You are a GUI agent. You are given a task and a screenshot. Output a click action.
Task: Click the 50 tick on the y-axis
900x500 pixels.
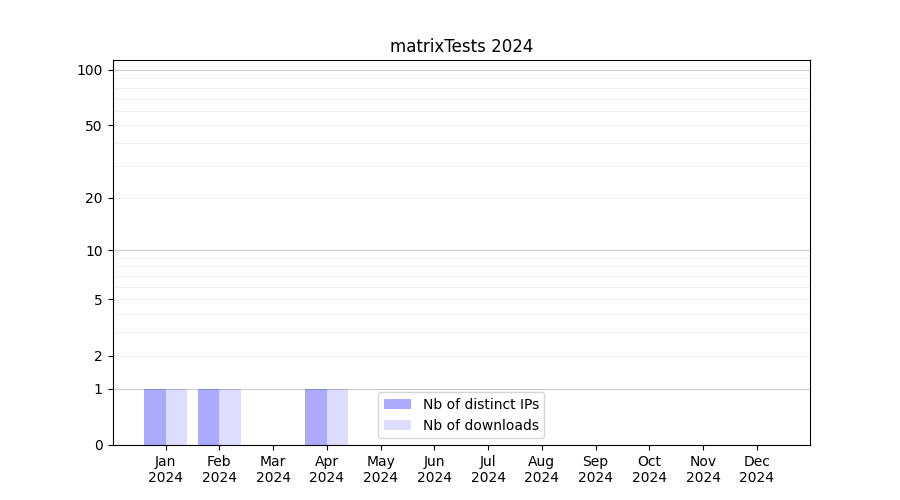[x=93, y=126]
